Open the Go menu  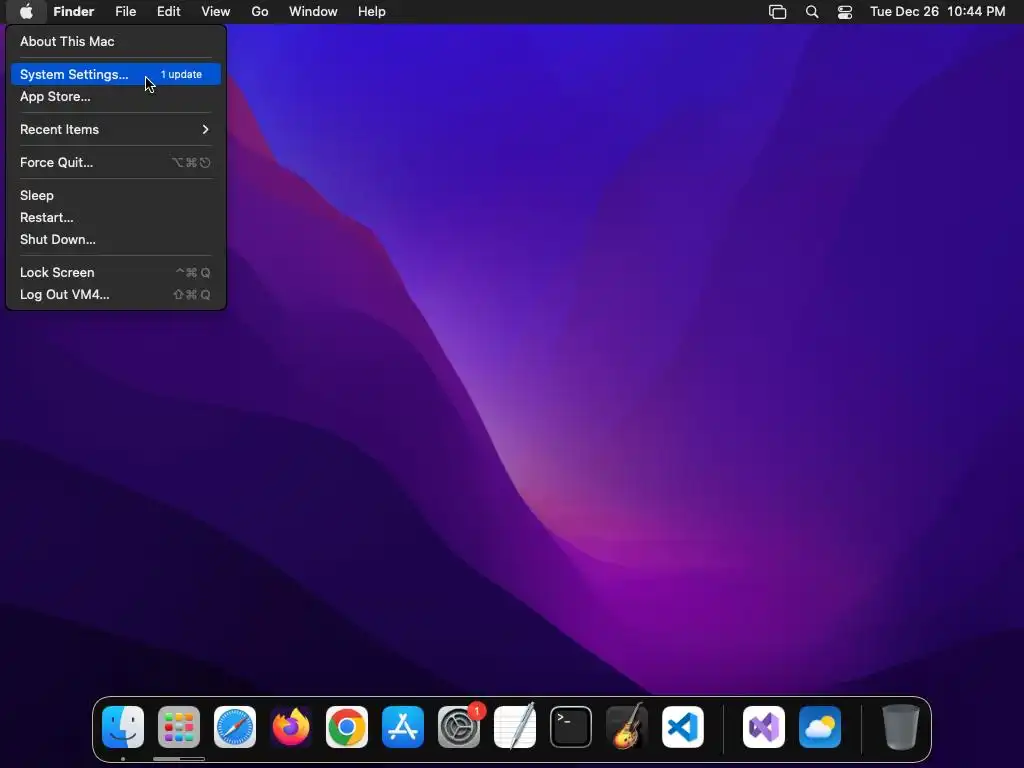(260, 12)
